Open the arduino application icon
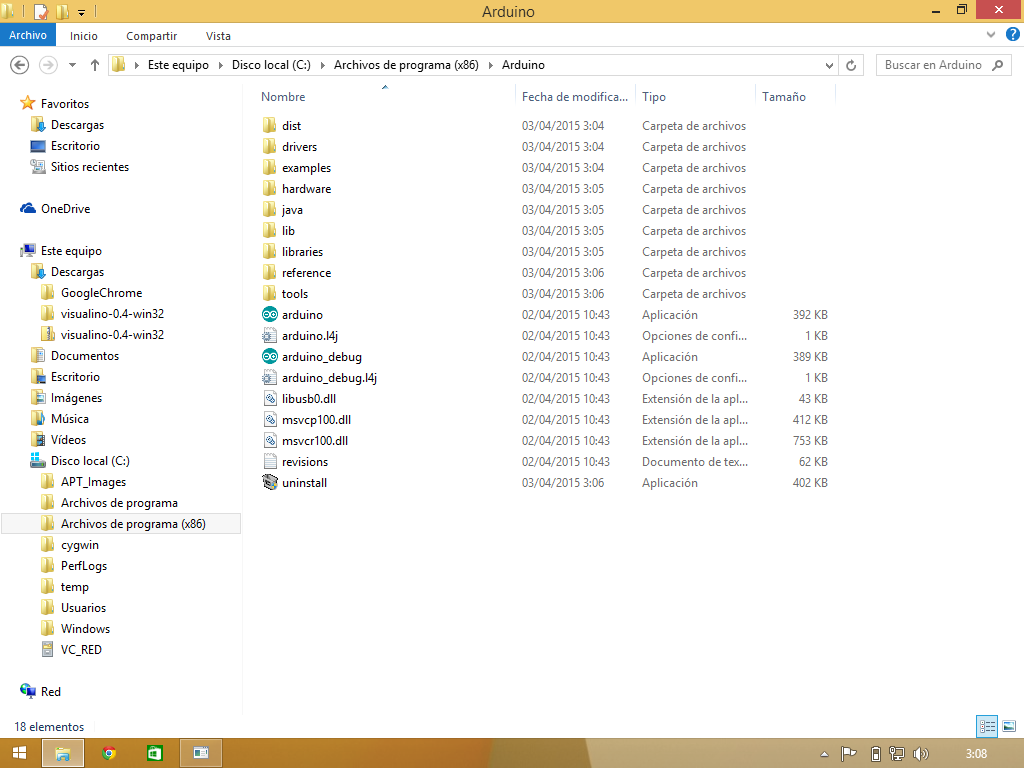Screen dimensions: 1024x768 pyautogui.click(x=270, y=315)
